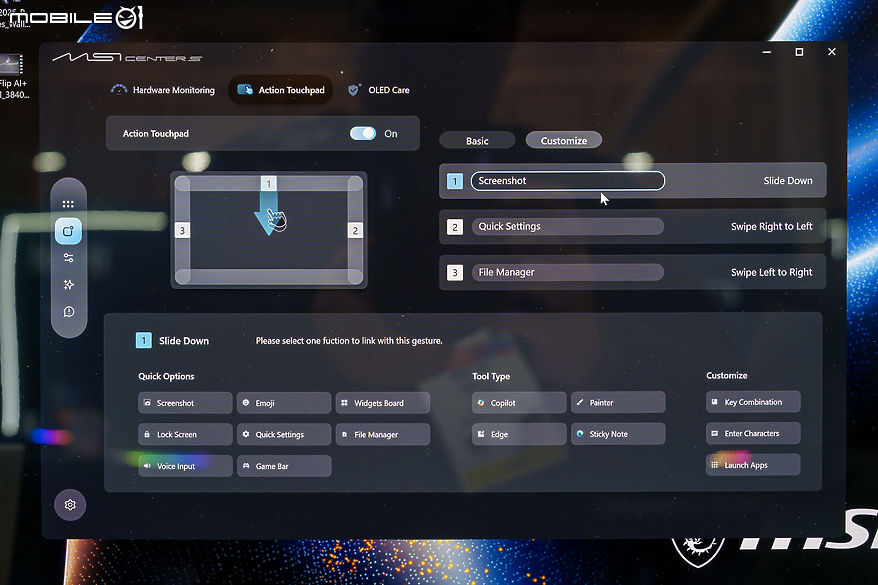Select the Copilot tool
The width and height of the screenshot is (878, 585).
click(519, 403)
